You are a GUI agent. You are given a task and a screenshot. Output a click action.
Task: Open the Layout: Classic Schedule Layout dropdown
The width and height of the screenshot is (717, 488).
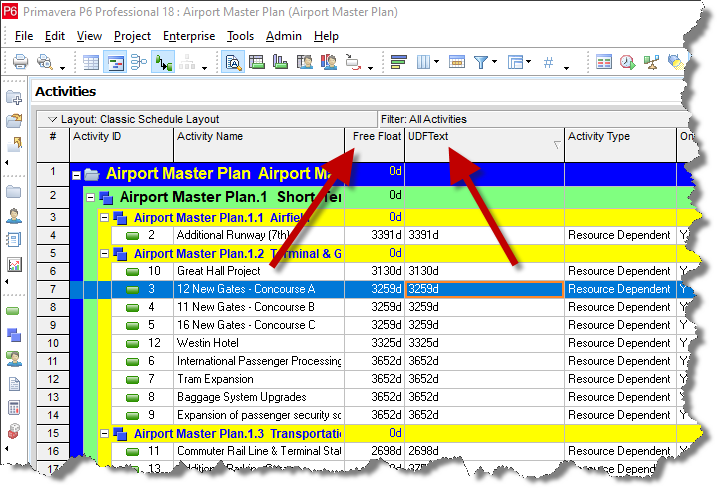[53, 119]
